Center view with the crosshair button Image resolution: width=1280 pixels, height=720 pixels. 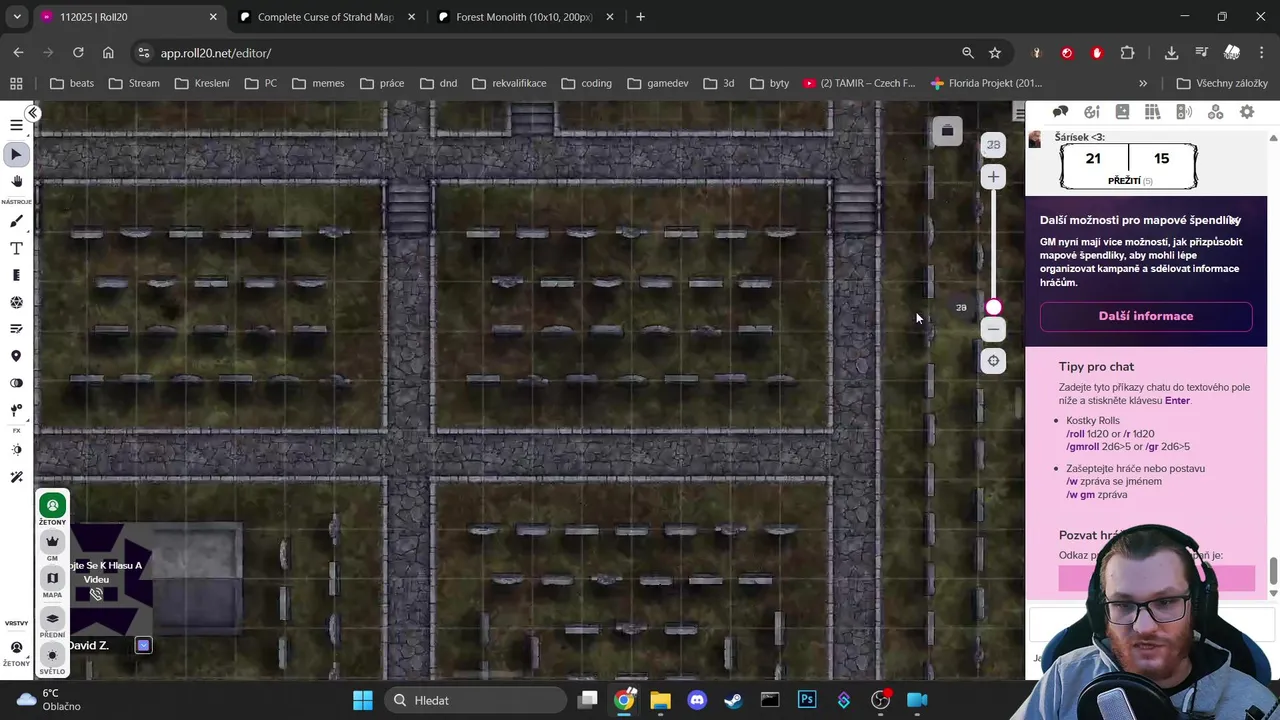coord(993,361)
